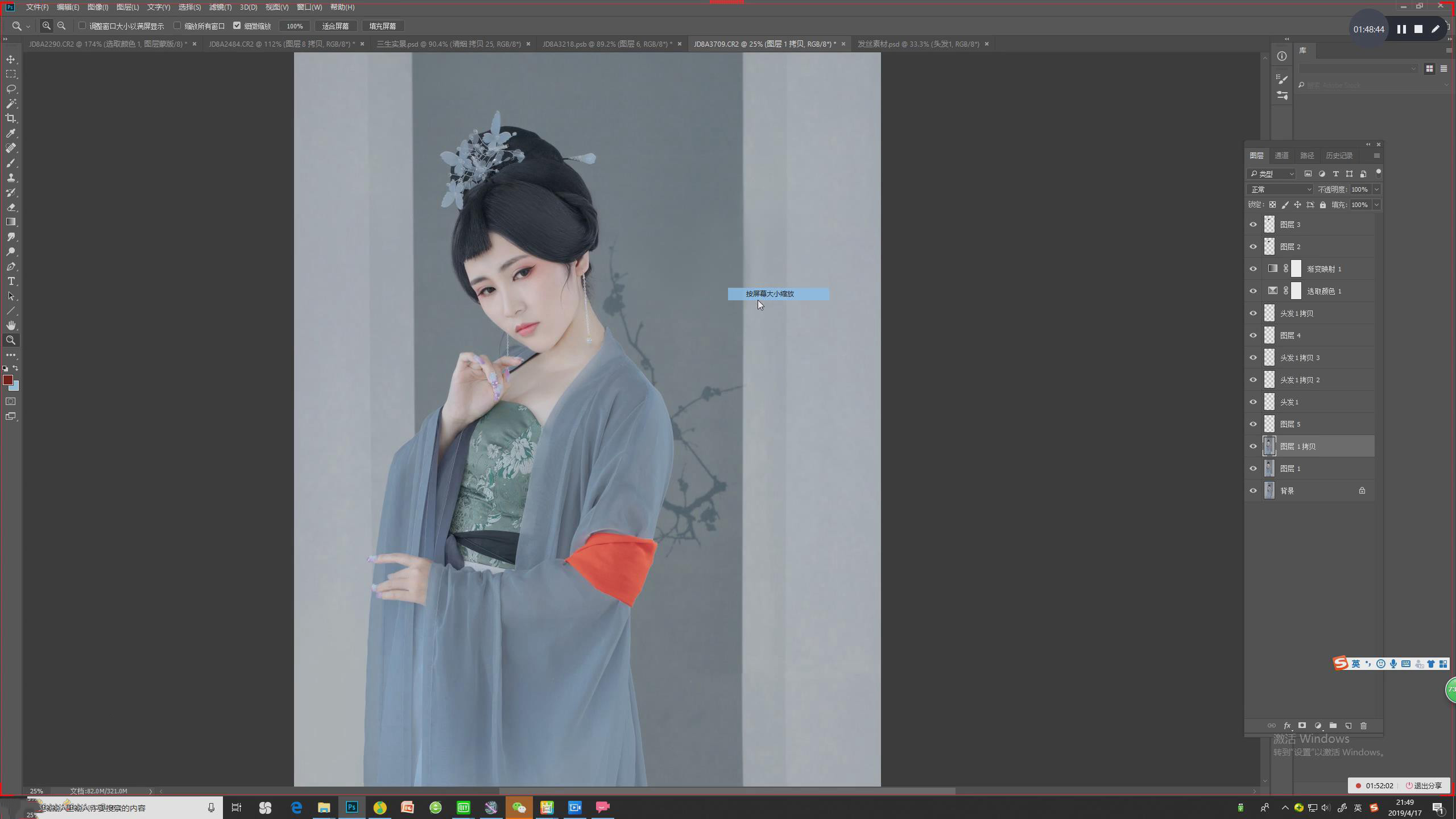This screenshot has width=1456, height=819.
Task: Create a new adjustment layer
Action: coord(1318,726)
